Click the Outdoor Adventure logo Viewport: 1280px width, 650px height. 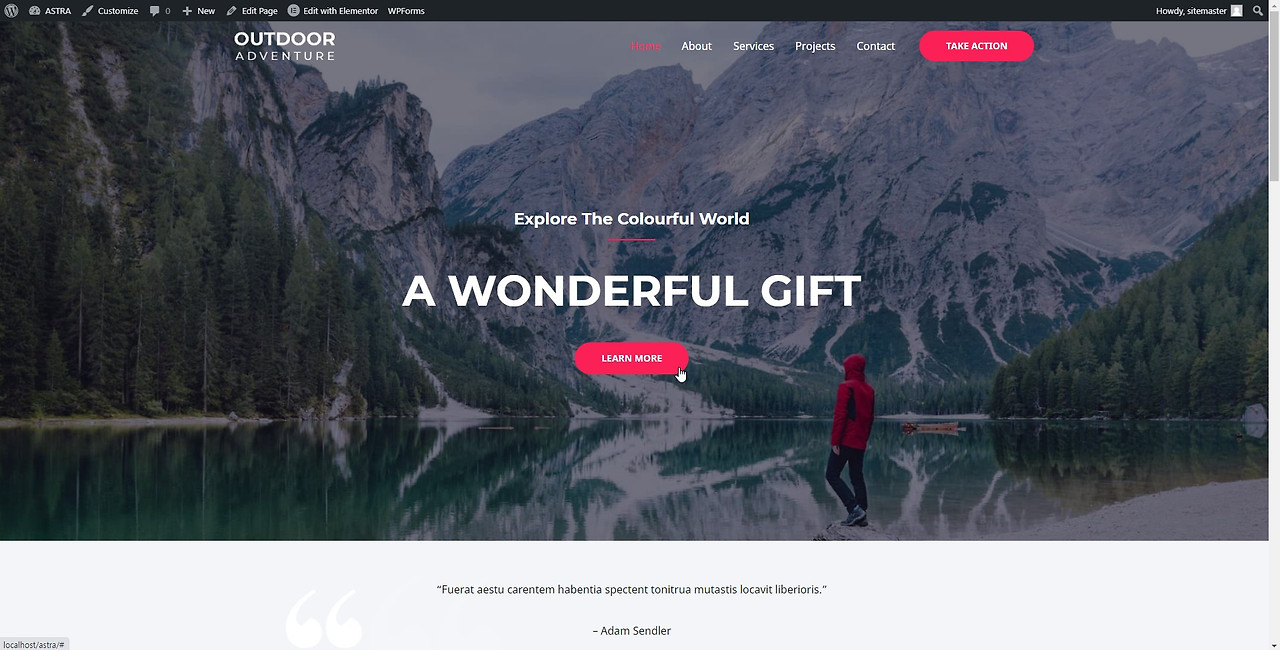pyautogui.click(x=285, y=46)
